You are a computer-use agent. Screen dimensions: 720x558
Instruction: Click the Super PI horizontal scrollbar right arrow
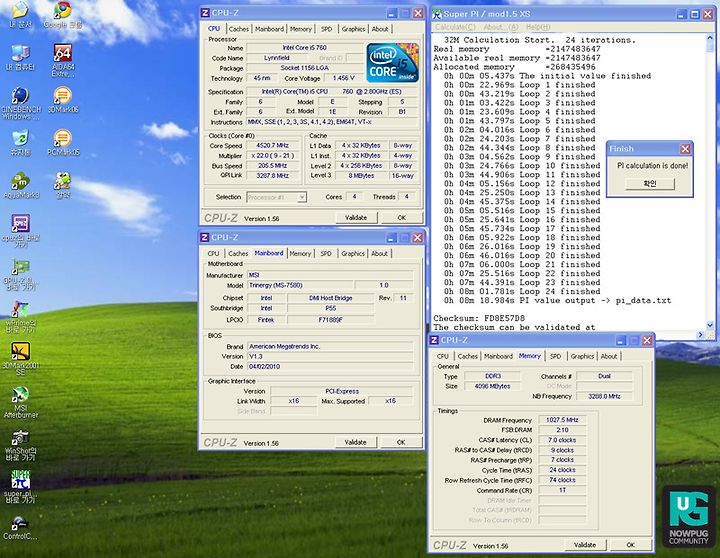pyautogui.click(x=701, y=335)
